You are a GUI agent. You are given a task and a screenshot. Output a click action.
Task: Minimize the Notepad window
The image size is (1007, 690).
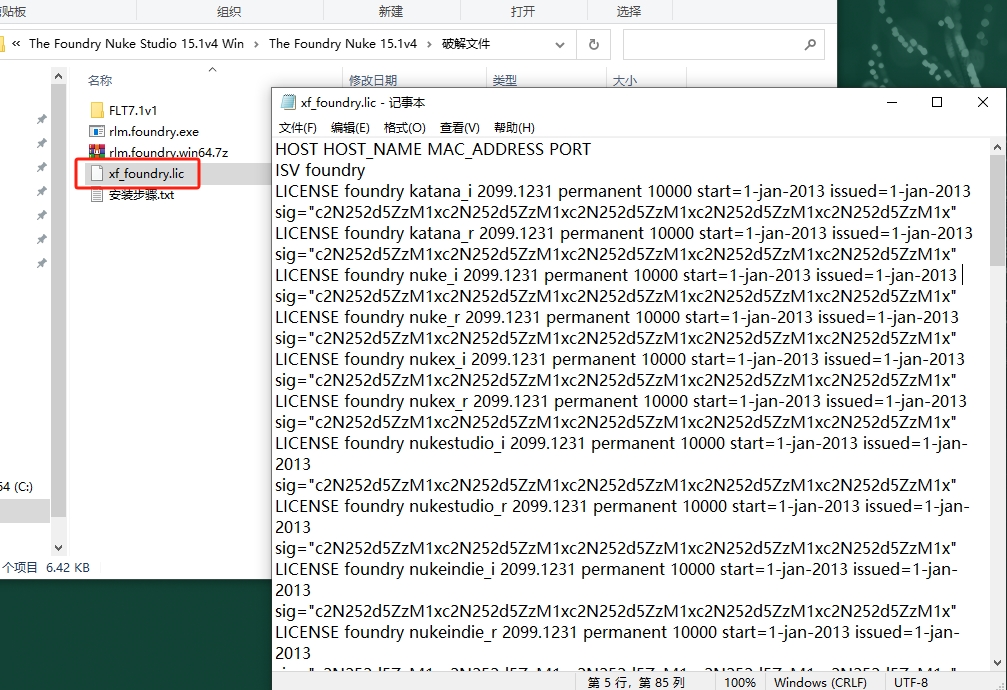tap(892, 102)
